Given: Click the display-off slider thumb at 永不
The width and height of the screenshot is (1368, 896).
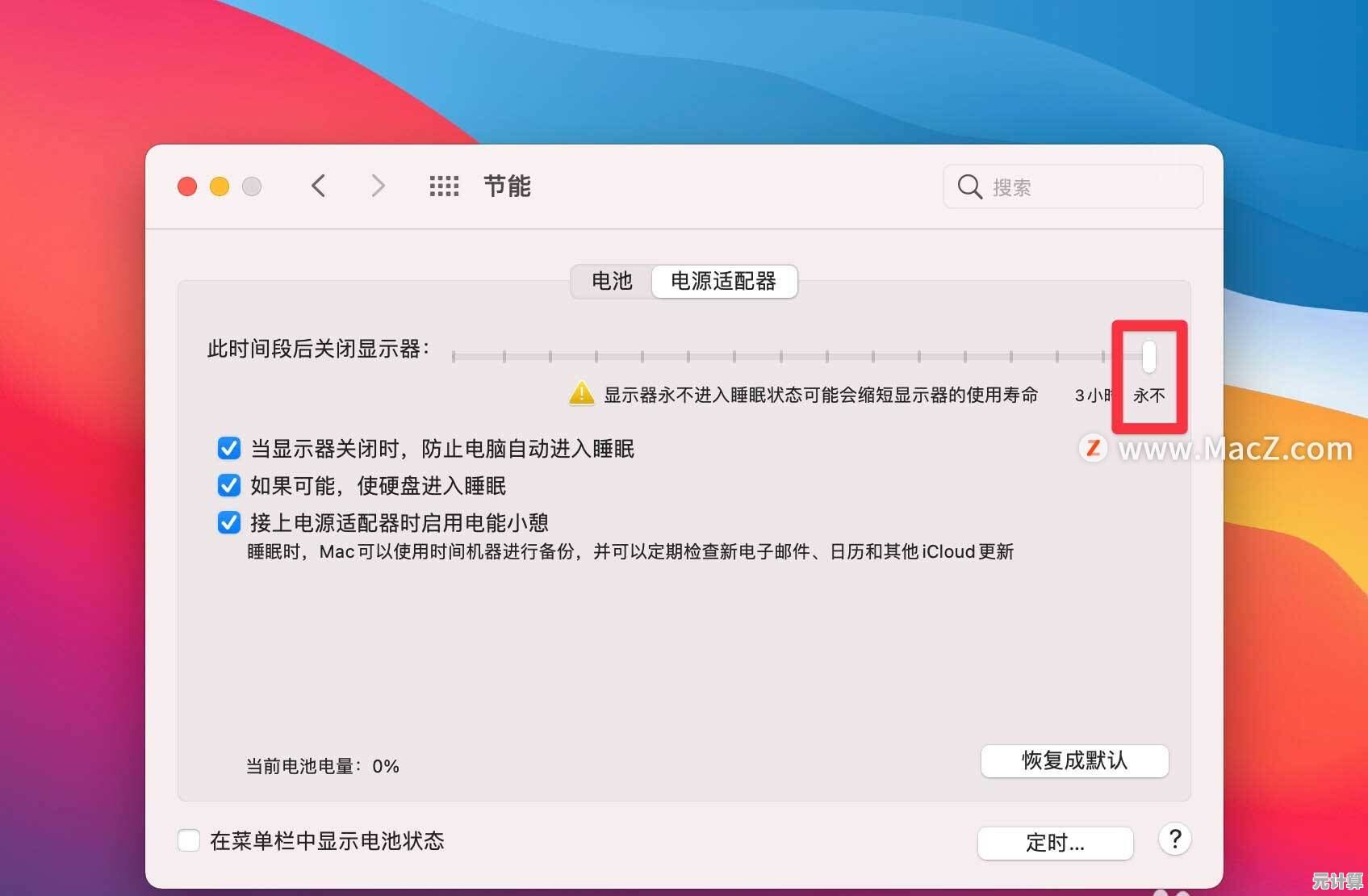Looking at the screenshot, I should 1148,356.
